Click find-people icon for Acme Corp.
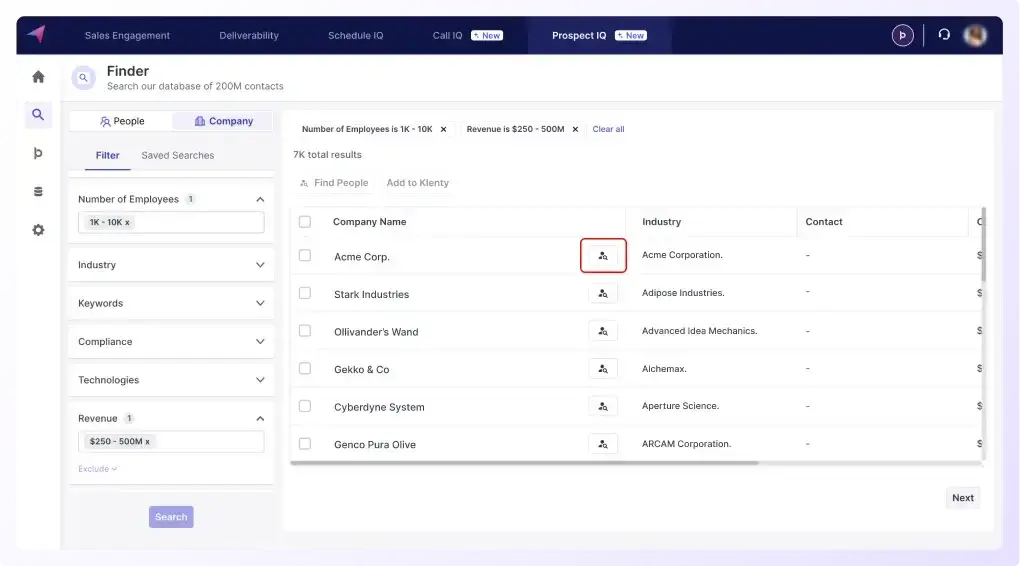Screen dimensions: 1020x566 (x=603, y=256)
